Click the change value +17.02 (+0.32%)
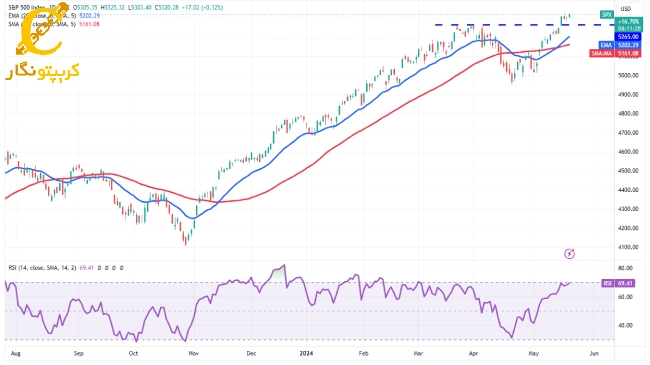This screenshot has height=365, width=650. click(202, 7)
